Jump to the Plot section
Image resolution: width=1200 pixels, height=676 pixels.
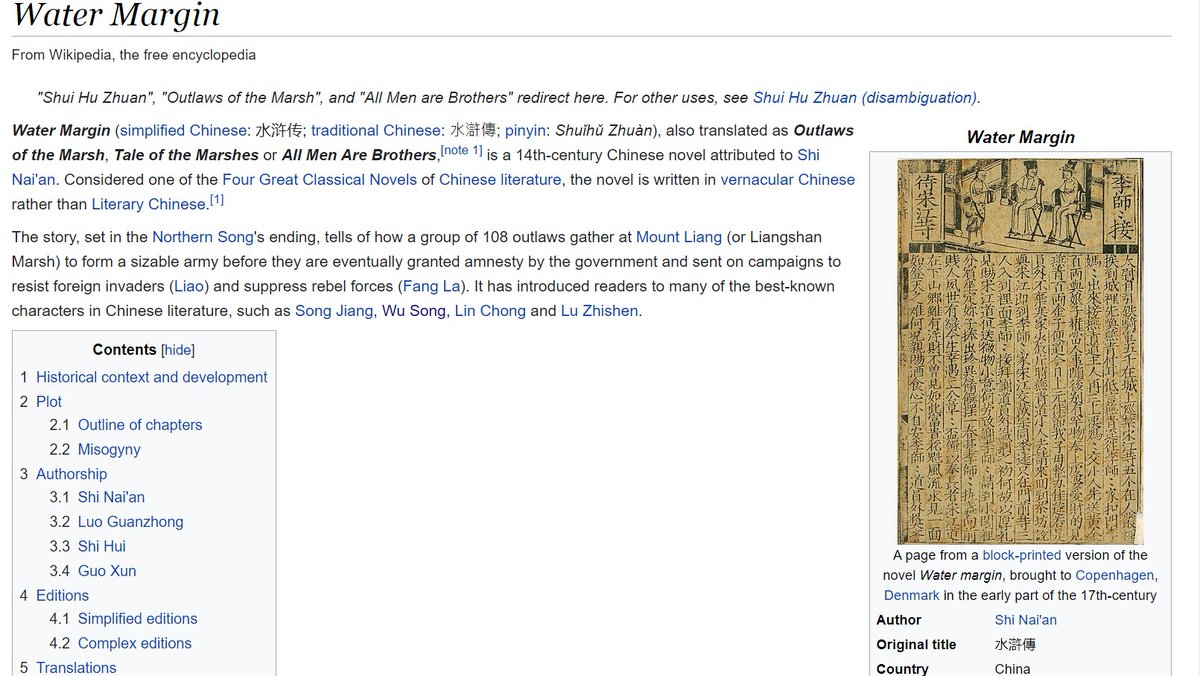(x=49, y=401)
